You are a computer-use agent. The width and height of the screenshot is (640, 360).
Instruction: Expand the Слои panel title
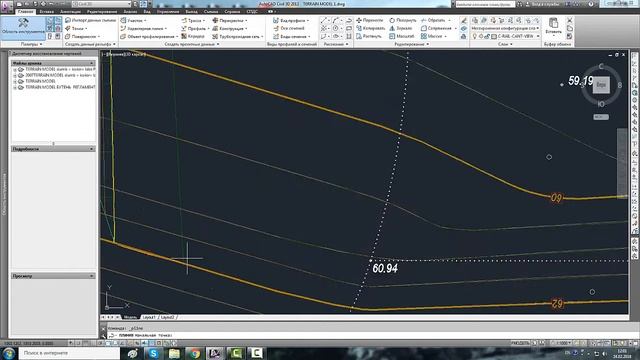tap(504, 44)
